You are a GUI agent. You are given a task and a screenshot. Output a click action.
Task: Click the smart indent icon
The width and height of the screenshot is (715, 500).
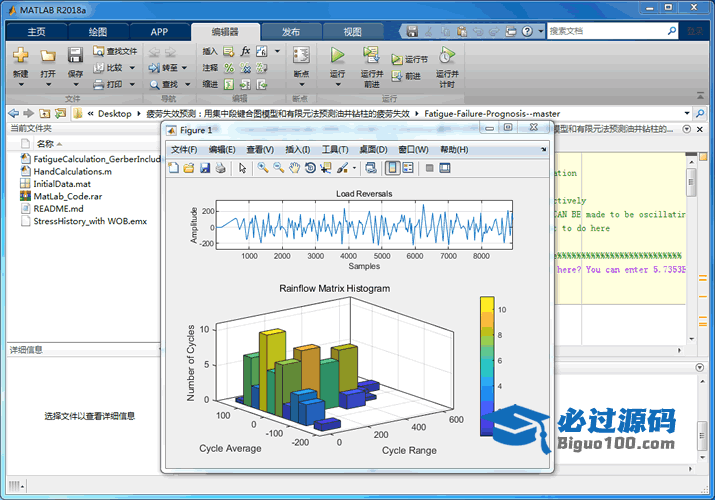coord(229,84)
